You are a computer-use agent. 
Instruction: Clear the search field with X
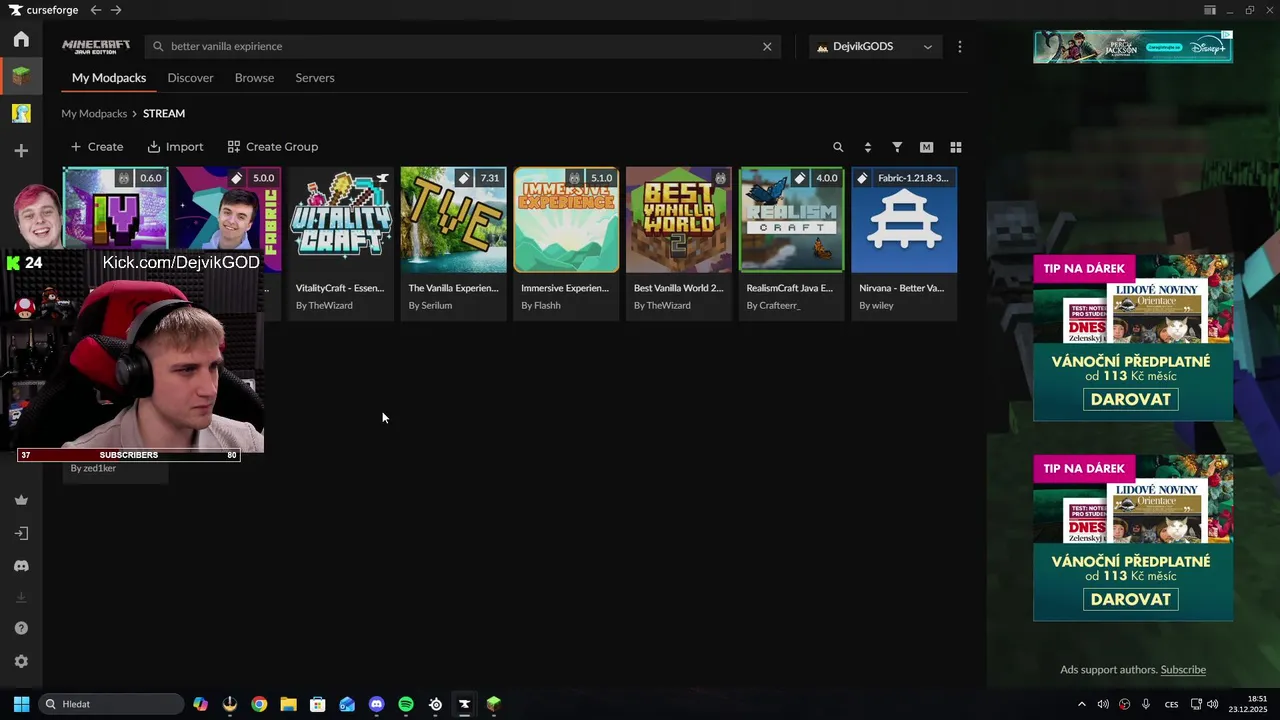point(767,46)
